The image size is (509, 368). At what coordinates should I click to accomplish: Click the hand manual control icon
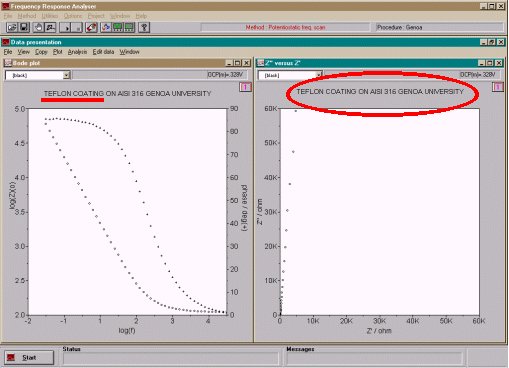tap(38, 27)
